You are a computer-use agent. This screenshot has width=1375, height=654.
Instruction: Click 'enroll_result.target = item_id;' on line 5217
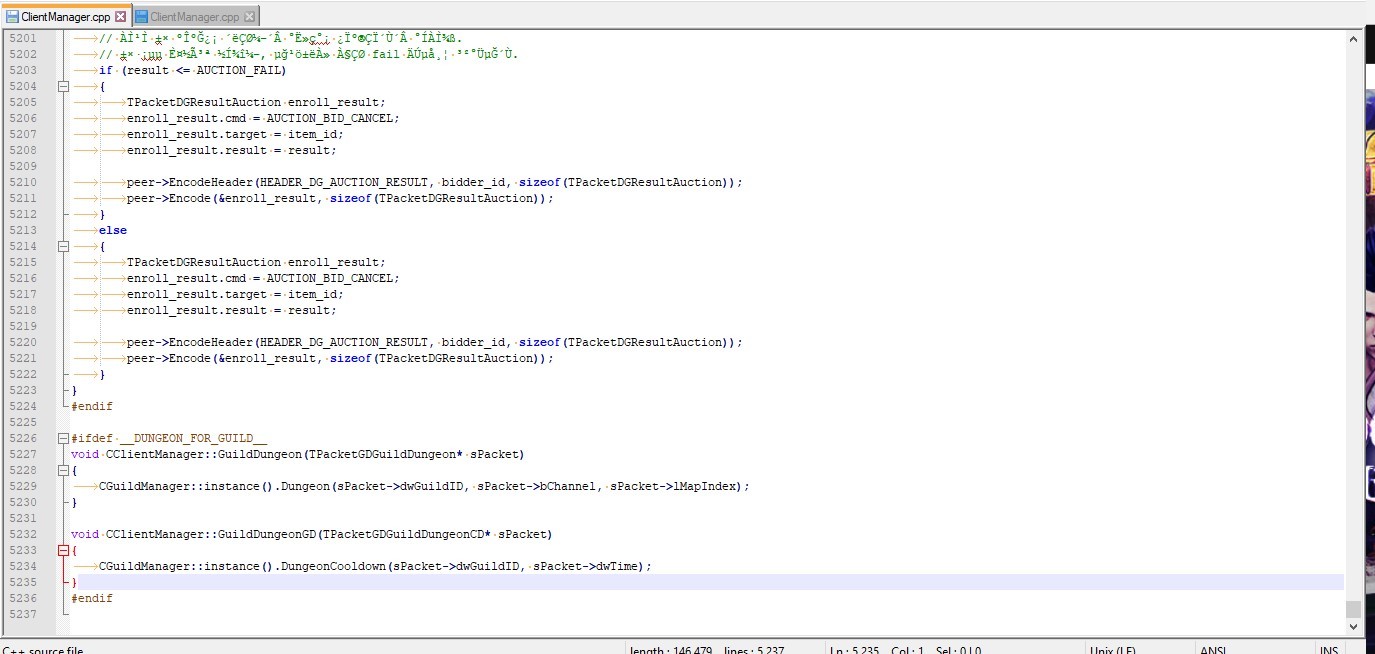235,294
